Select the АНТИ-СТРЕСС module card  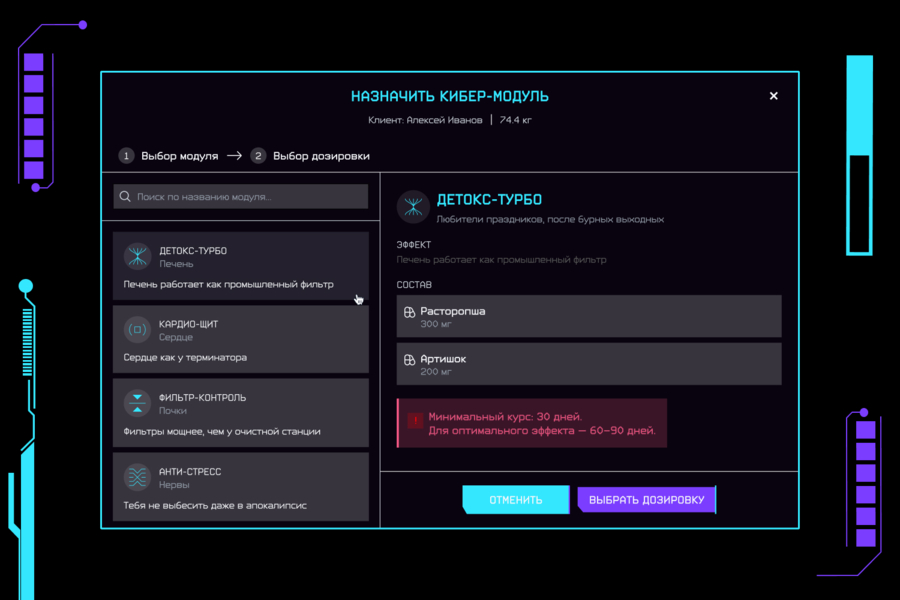tap(240, 487)
